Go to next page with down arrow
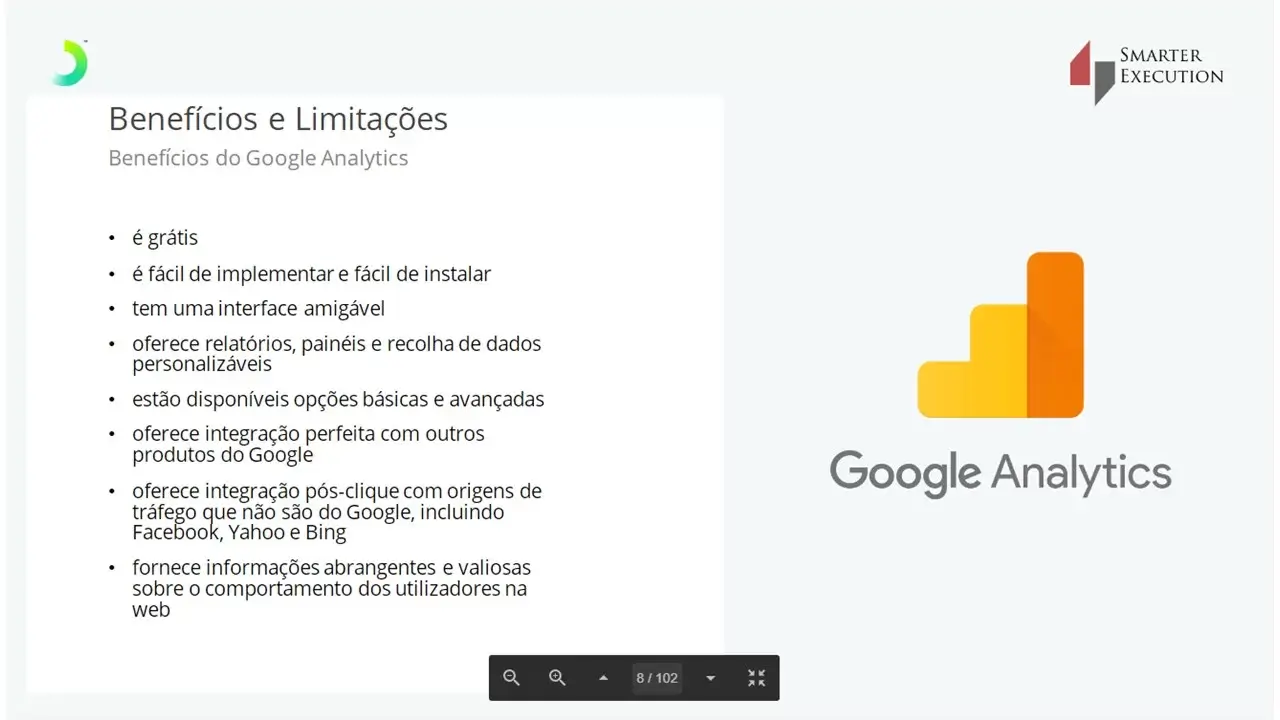The height and width of the screenshot is (720, 1280). 710,678
